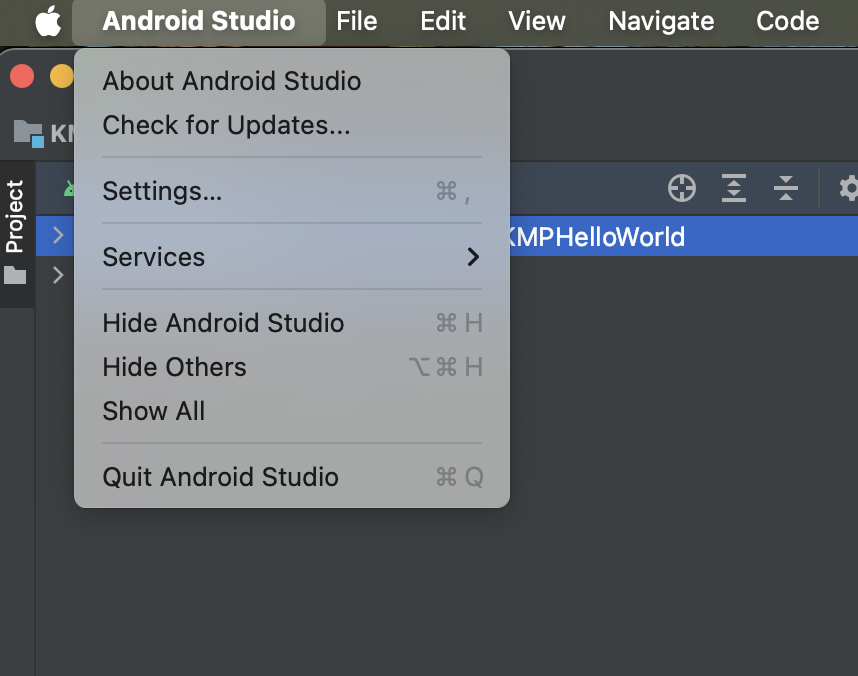Click the folder tool window icon below Project
The height and width of the screenshot is (676, 858).
[14, 275]
